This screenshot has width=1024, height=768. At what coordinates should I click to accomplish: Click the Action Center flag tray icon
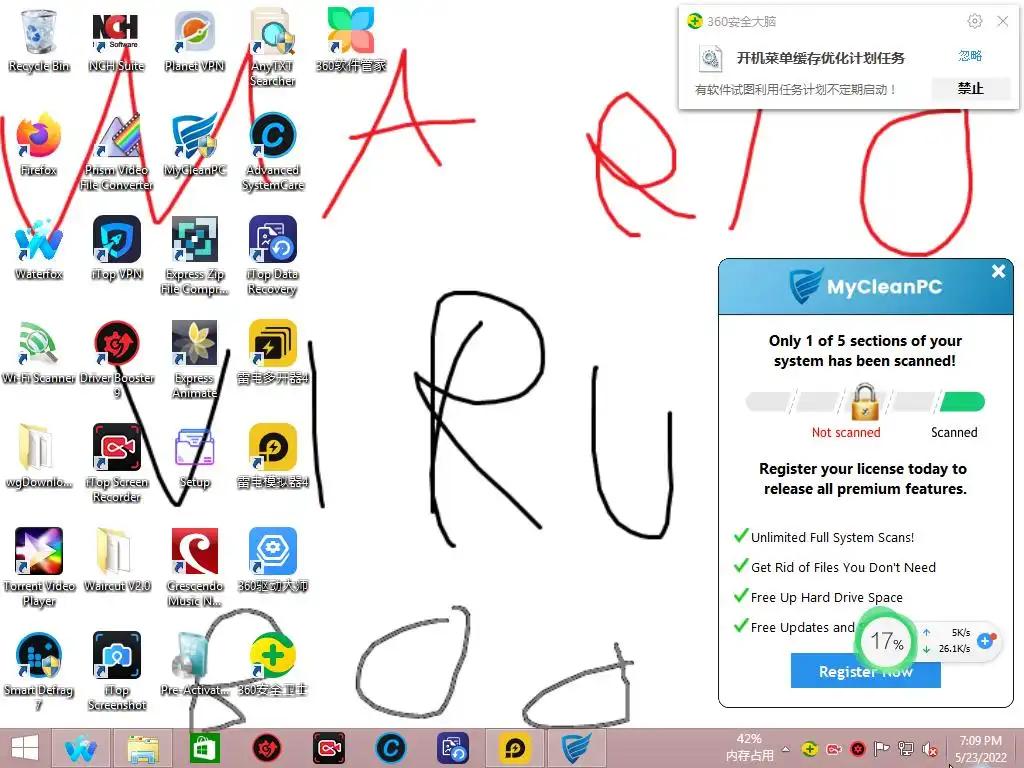[882, 749]
